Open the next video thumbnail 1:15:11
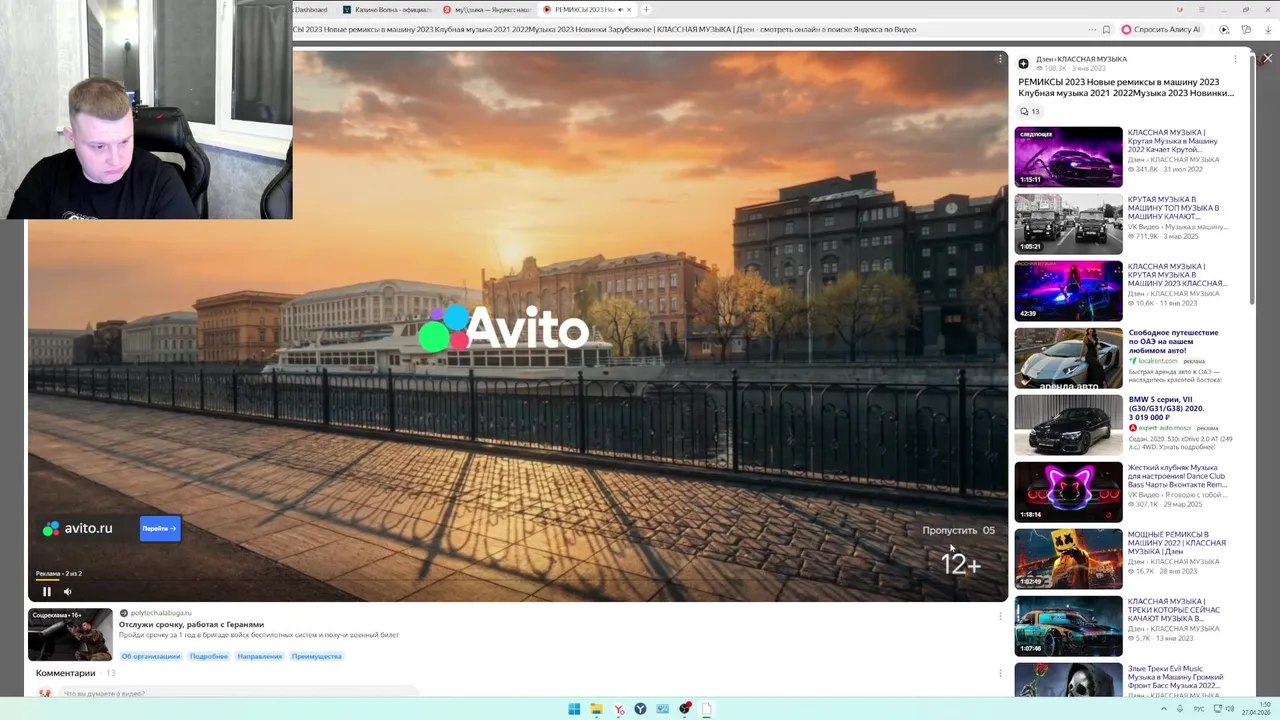The image size is (1280, 720). [x=1068, y=156]
